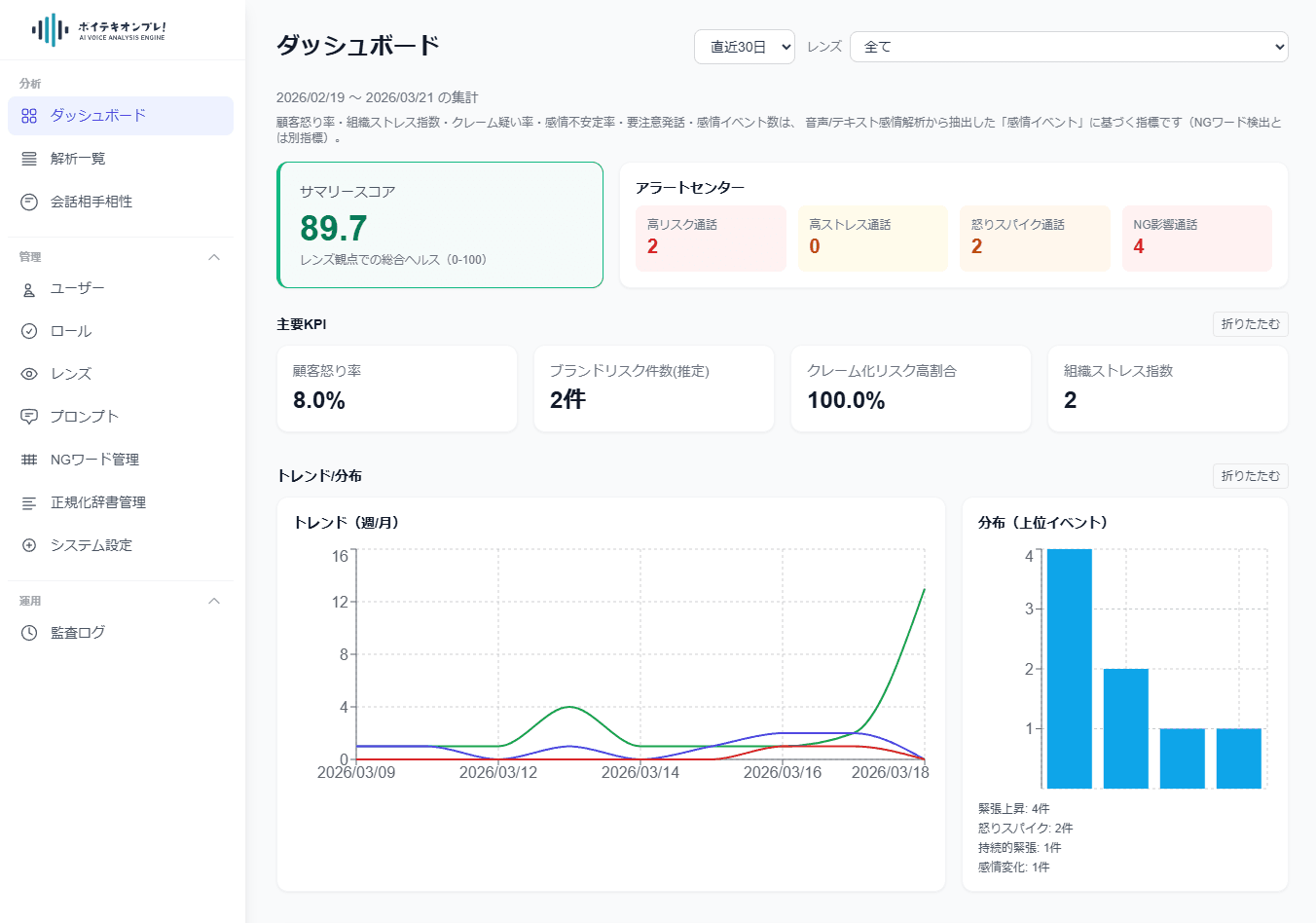Open the 直近30日 period dropdown
Viewport: 1316px width, 923px height.
point(745,46)
